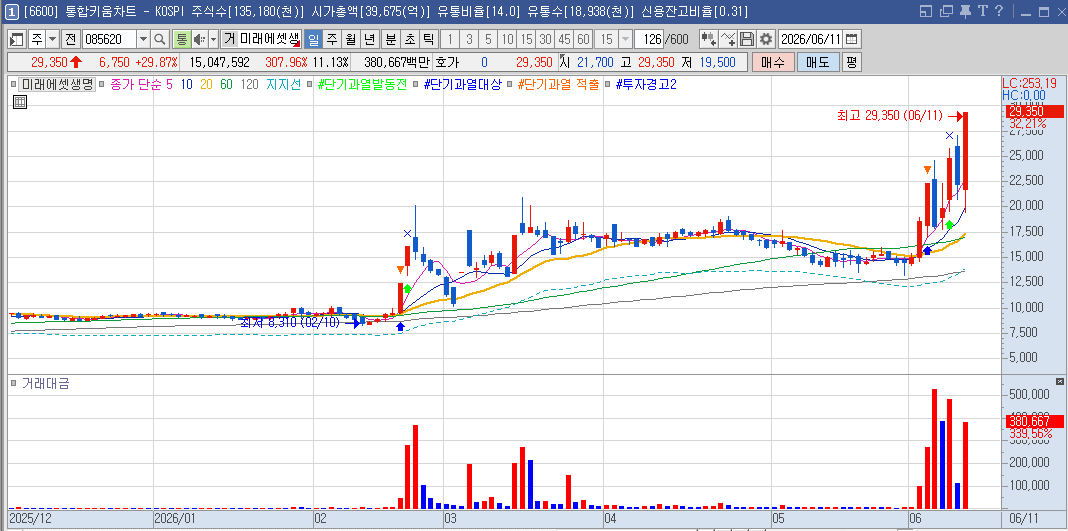
Task: Click the data grid icon below the legend
Action: click(x=20, y=102)
